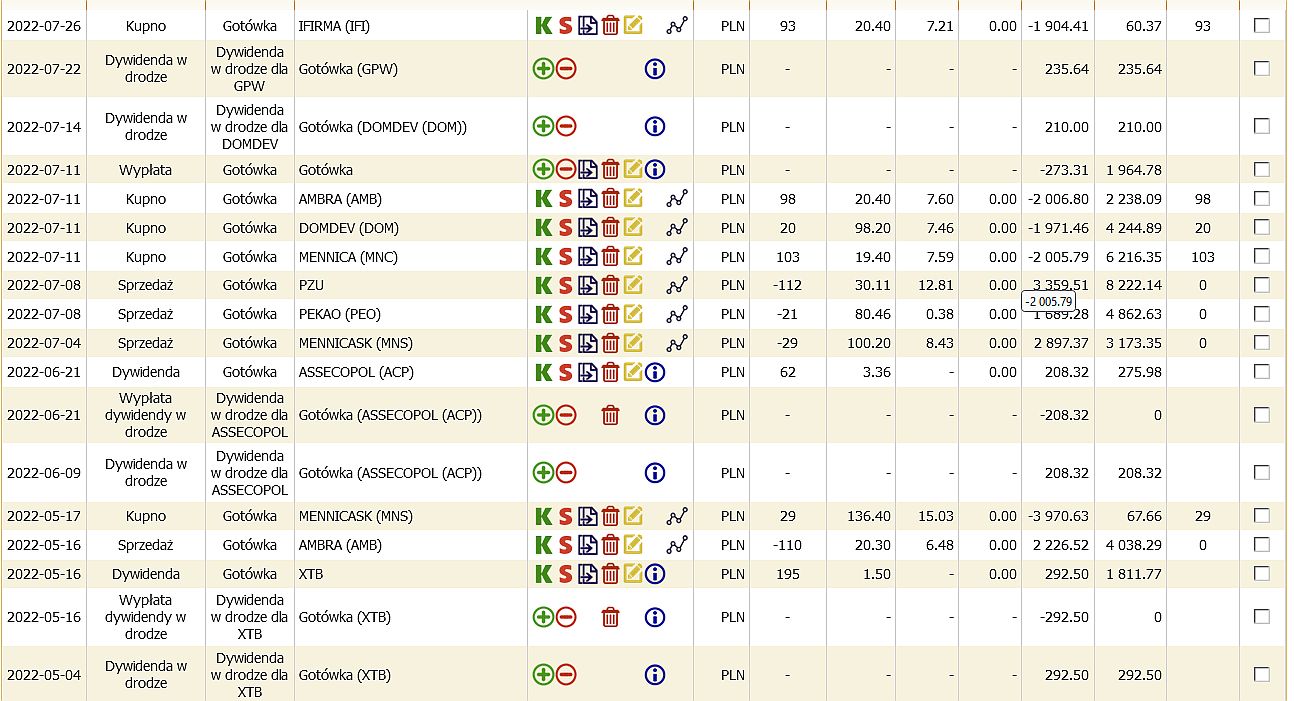The image size is (1294, 701).
Task: Click the info icon in the Wypłata Gotówka row
Action: pos(655,170)
